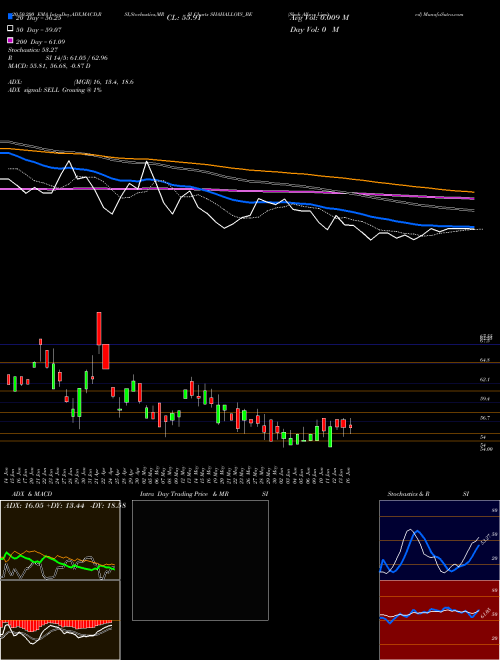Click the tallest red candlestick near 21 Apr
The height and width of the screenshot is (660, 500).
(99, 329)
